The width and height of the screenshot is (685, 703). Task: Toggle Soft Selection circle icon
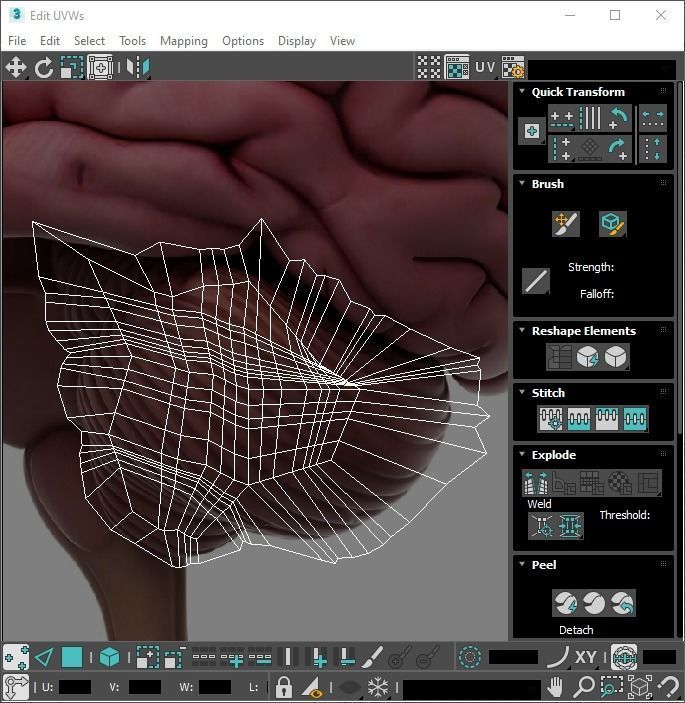click(x=470, y=658)
